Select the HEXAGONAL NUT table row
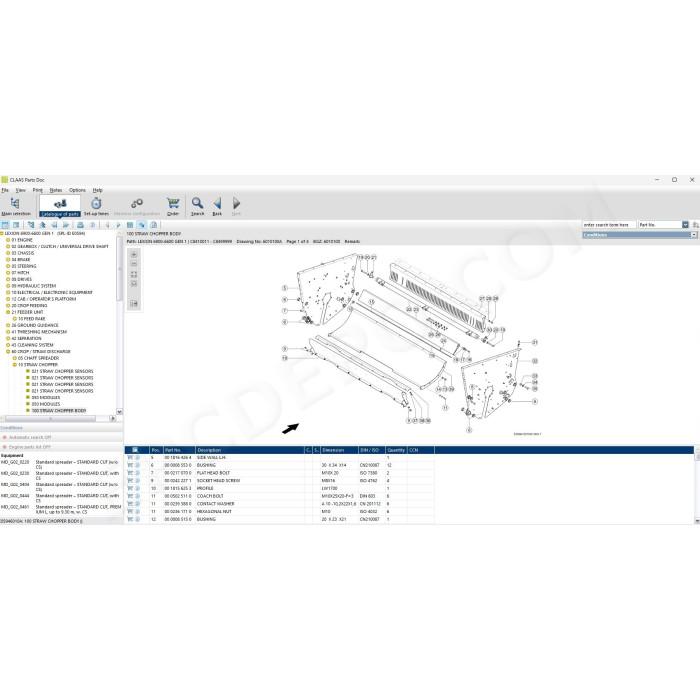This screenshot has width=700, height=700. point(279,511)
